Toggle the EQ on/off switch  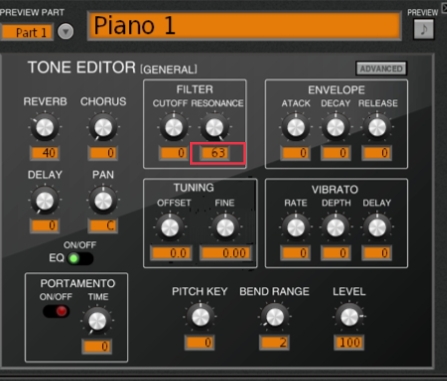click(x=80, y=258)
